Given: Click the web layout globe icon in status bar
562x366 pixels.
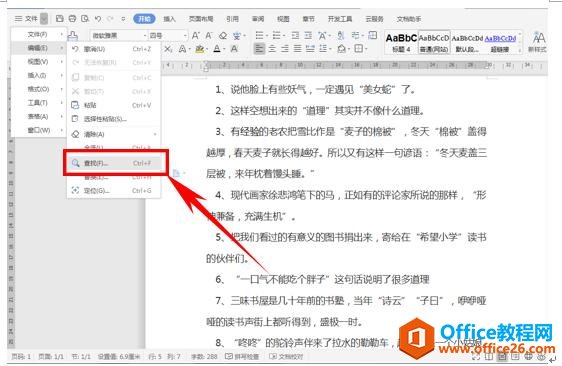Looking at the screenshot, I should (x=528, y=356).
